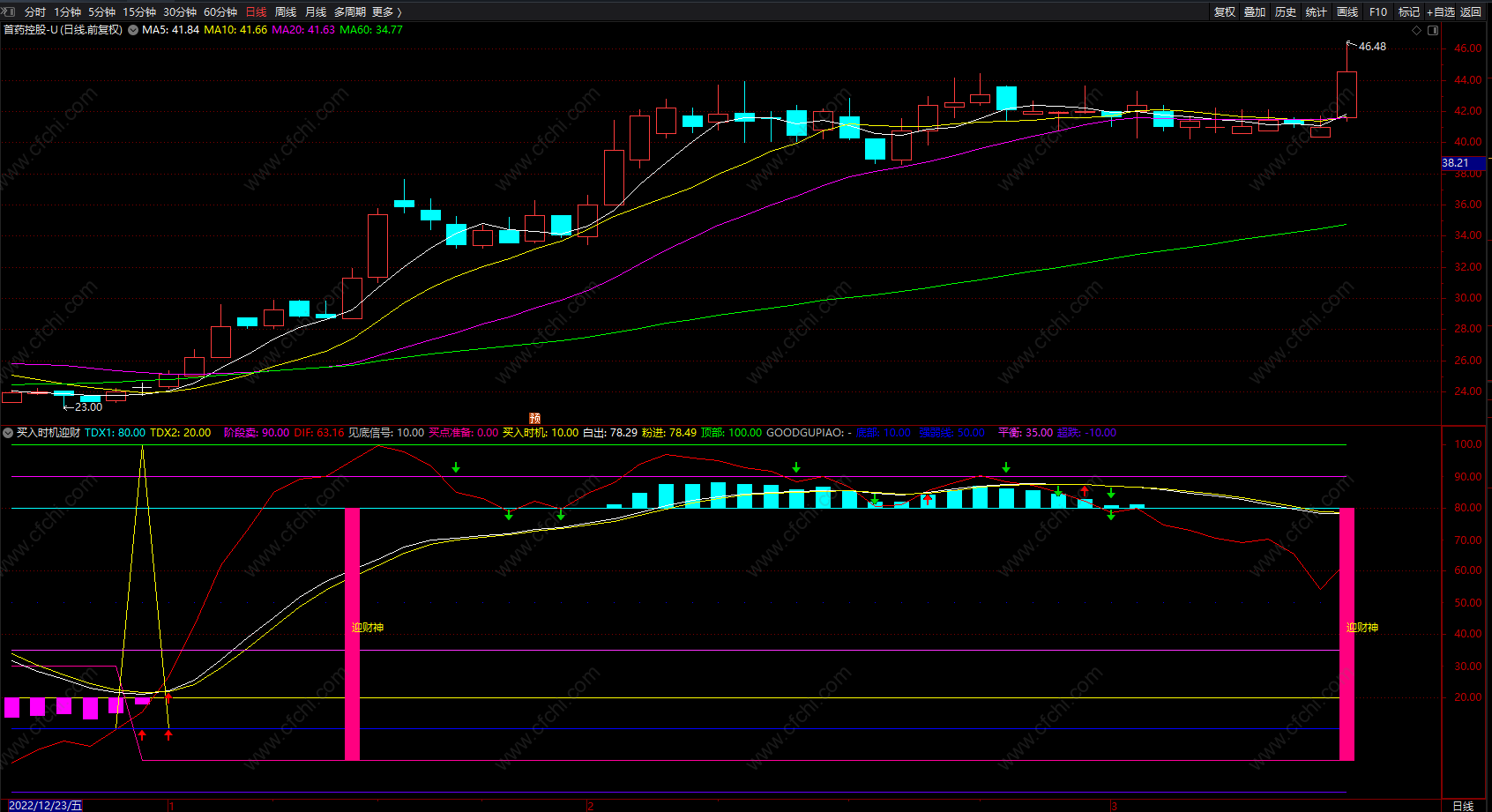Switch to the 月线 monthly chart
1492x812 pixels.
(x=316, y=11)
